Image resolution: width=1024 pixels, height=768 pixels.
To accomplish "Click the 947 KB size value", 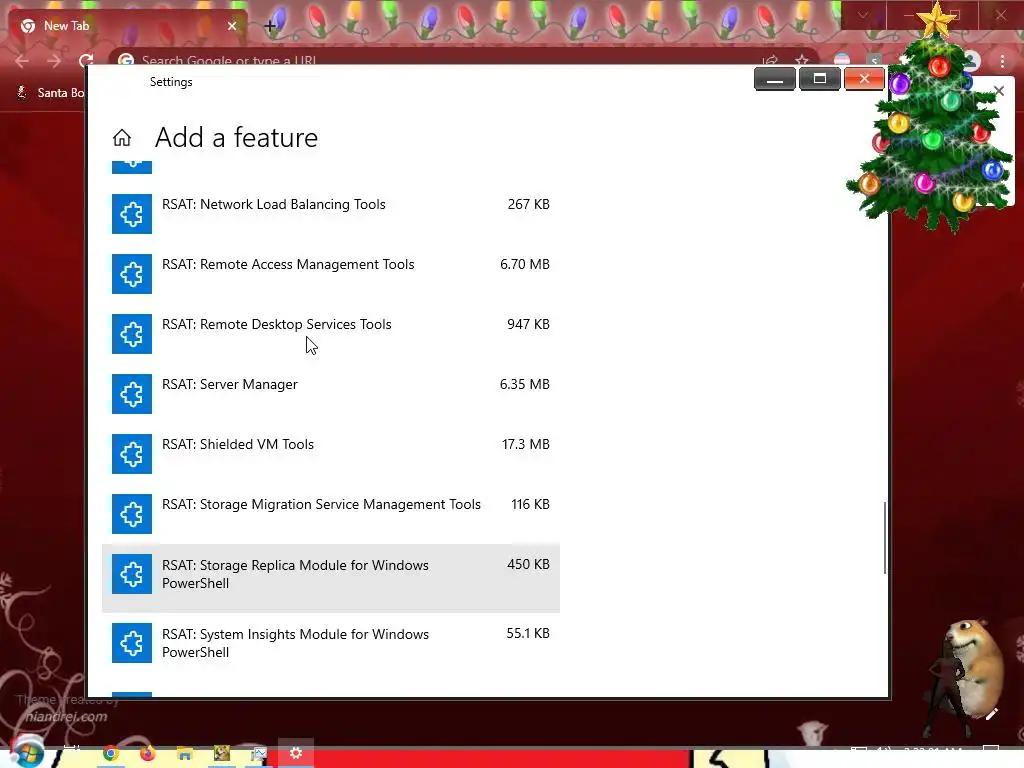I will pyautogui.click(x=528, y=325).
